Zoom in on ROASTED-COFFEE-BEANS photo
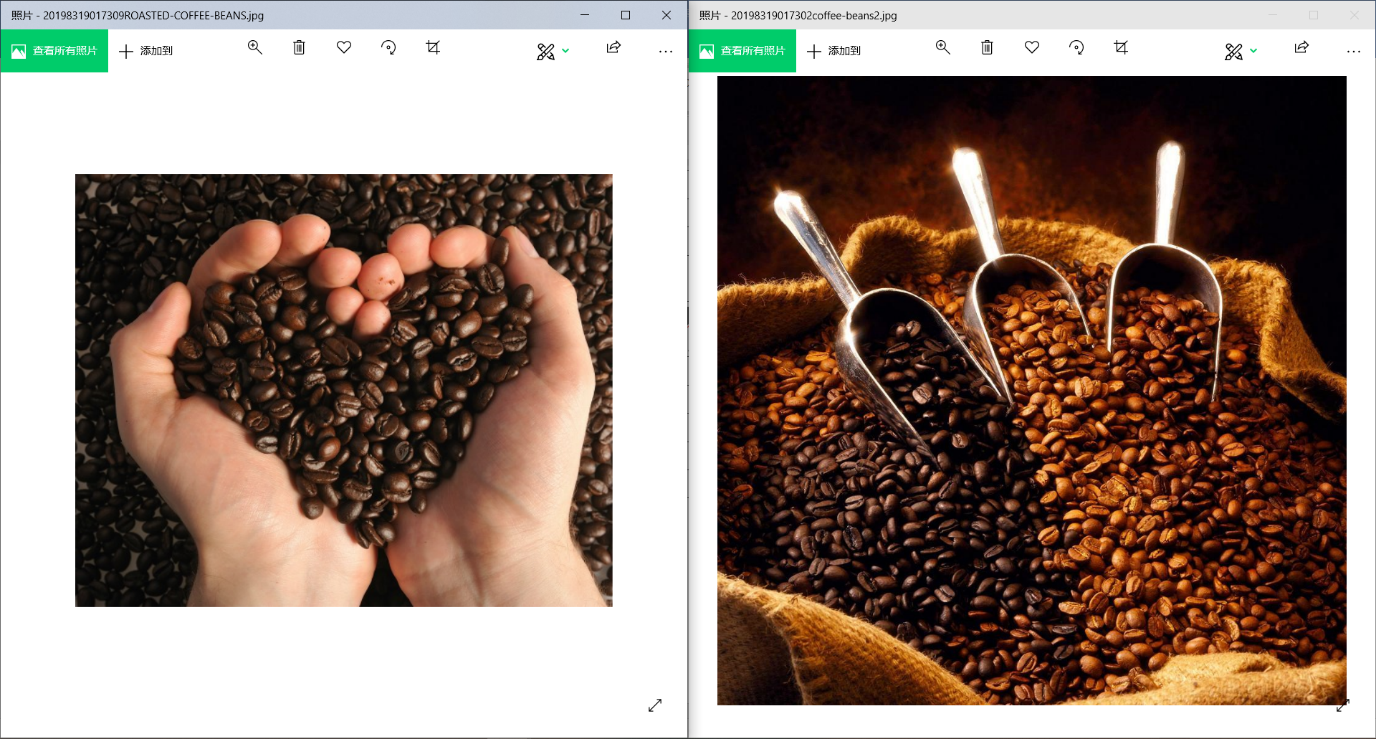This screenshot has width=1376, height=739. click(x=255, y=47)
